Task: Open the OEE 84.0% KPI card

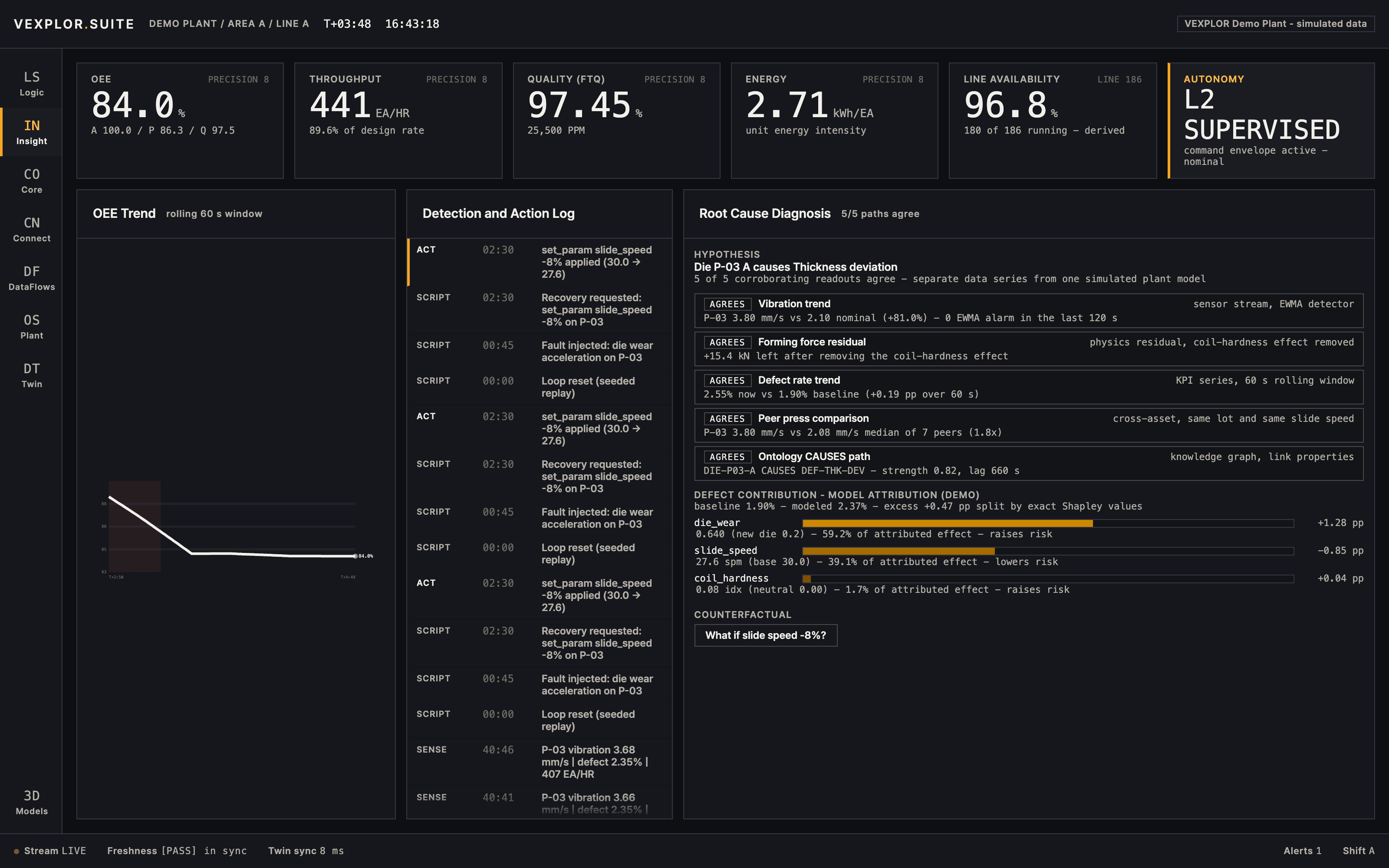Action: point(180,121)
